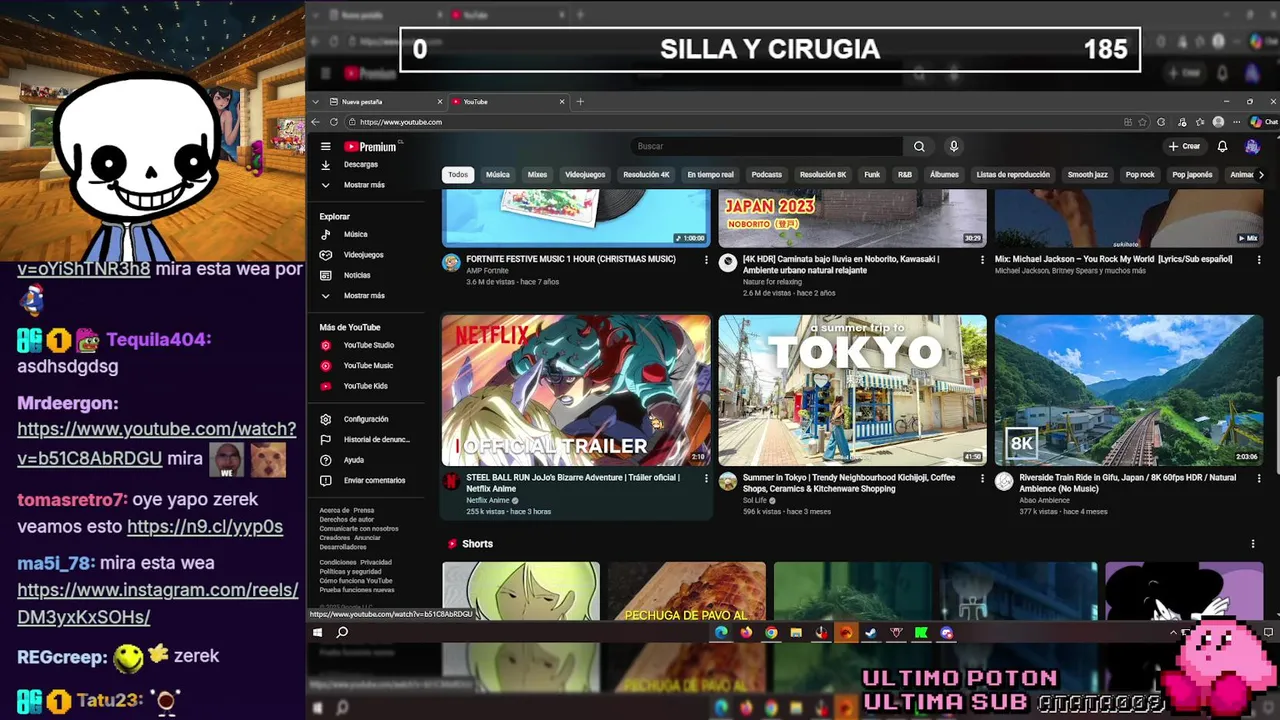1280x720 pixels.
Task: Select the Resolución 4K filter chip
Action: coord(646,175)
